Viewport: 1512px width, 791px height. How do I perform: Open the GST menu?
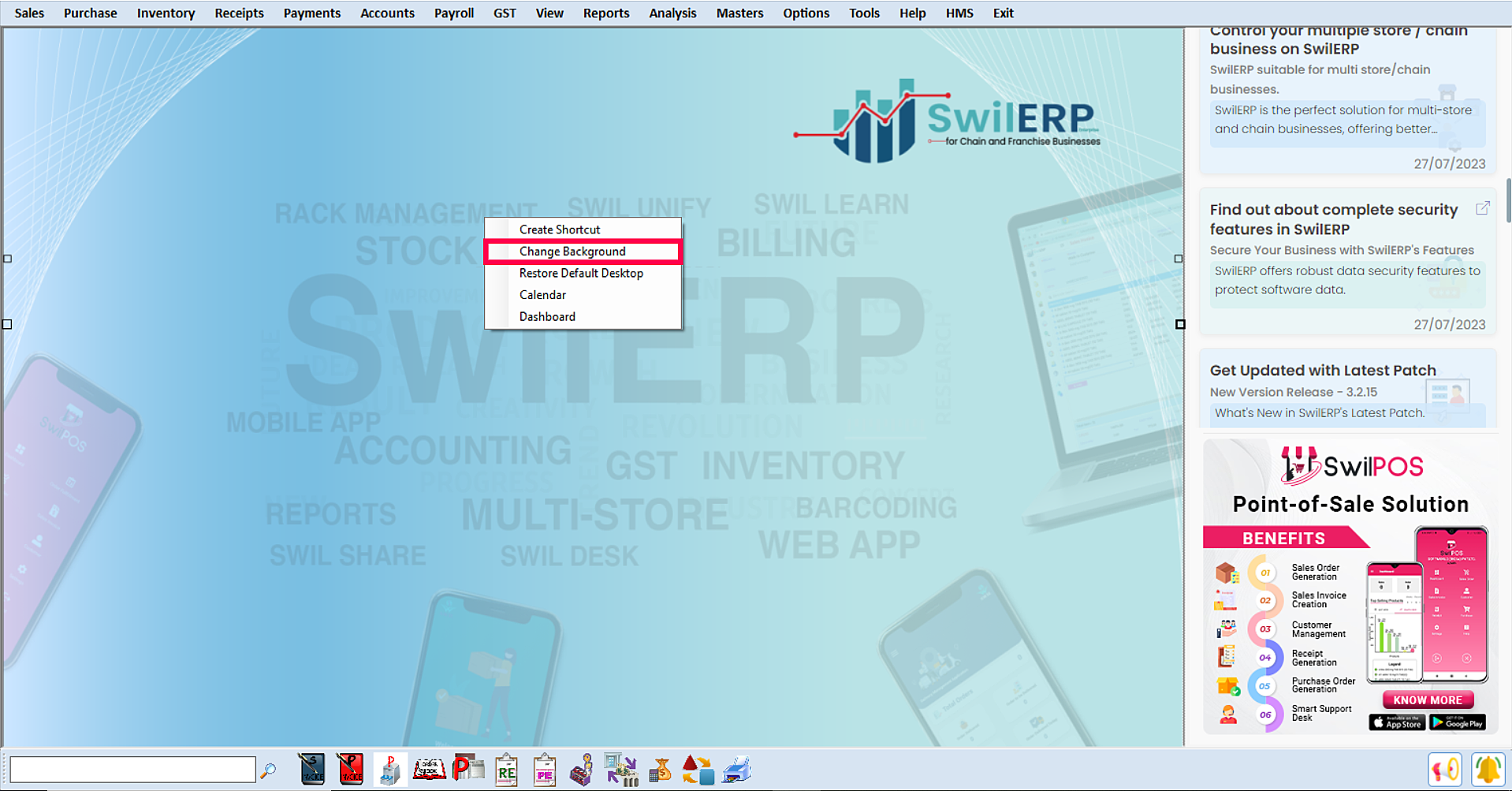pos(505,13)
